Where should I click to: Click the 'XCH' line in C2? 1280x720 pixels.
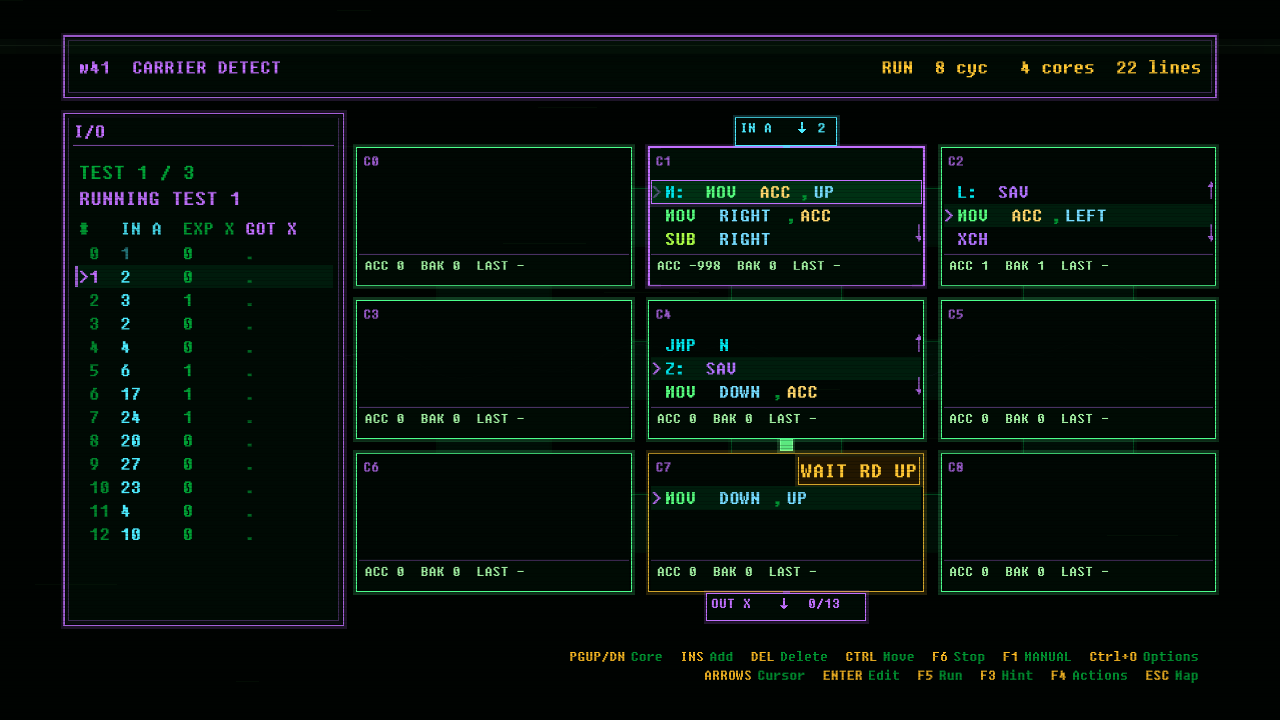[x=1078, y=239]
